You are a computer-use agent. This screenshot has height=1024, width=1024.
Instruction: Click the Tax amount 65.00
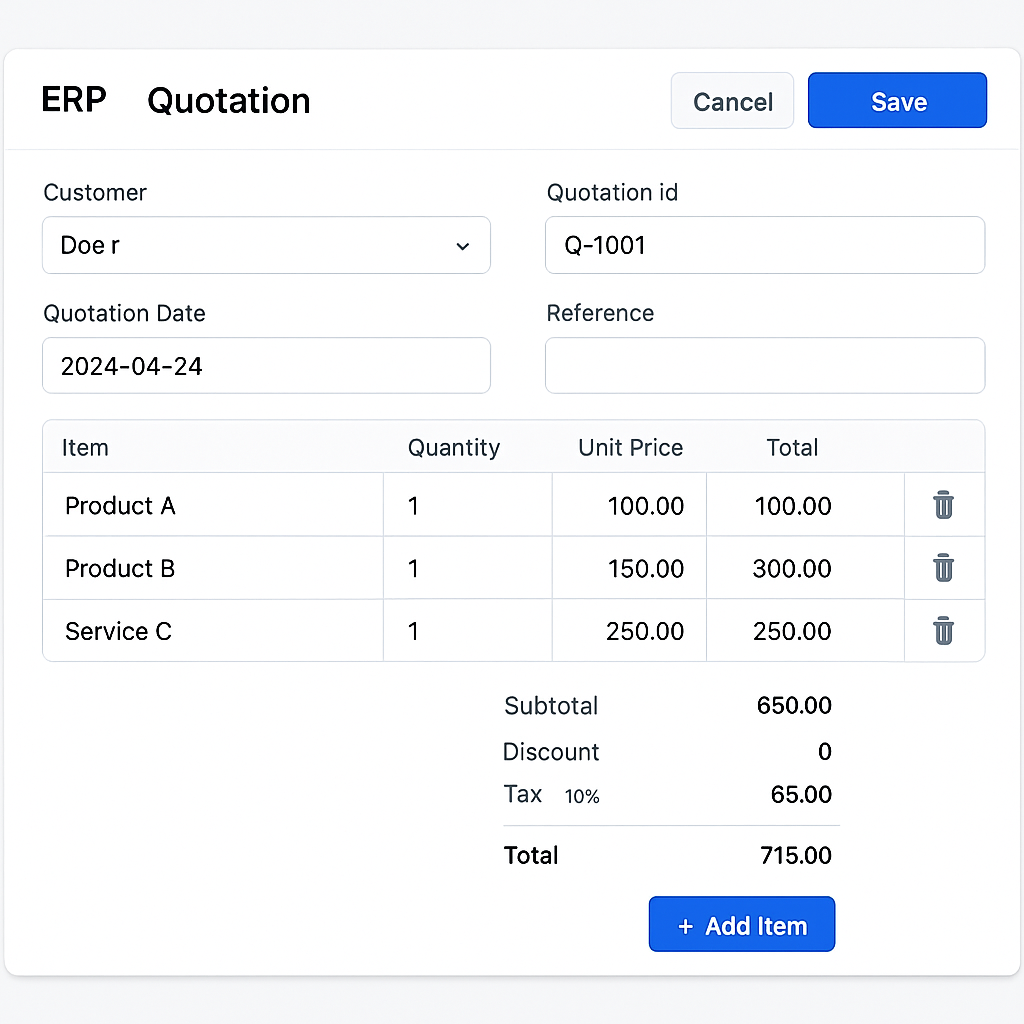pyautogui.click(x=801, y=795)
